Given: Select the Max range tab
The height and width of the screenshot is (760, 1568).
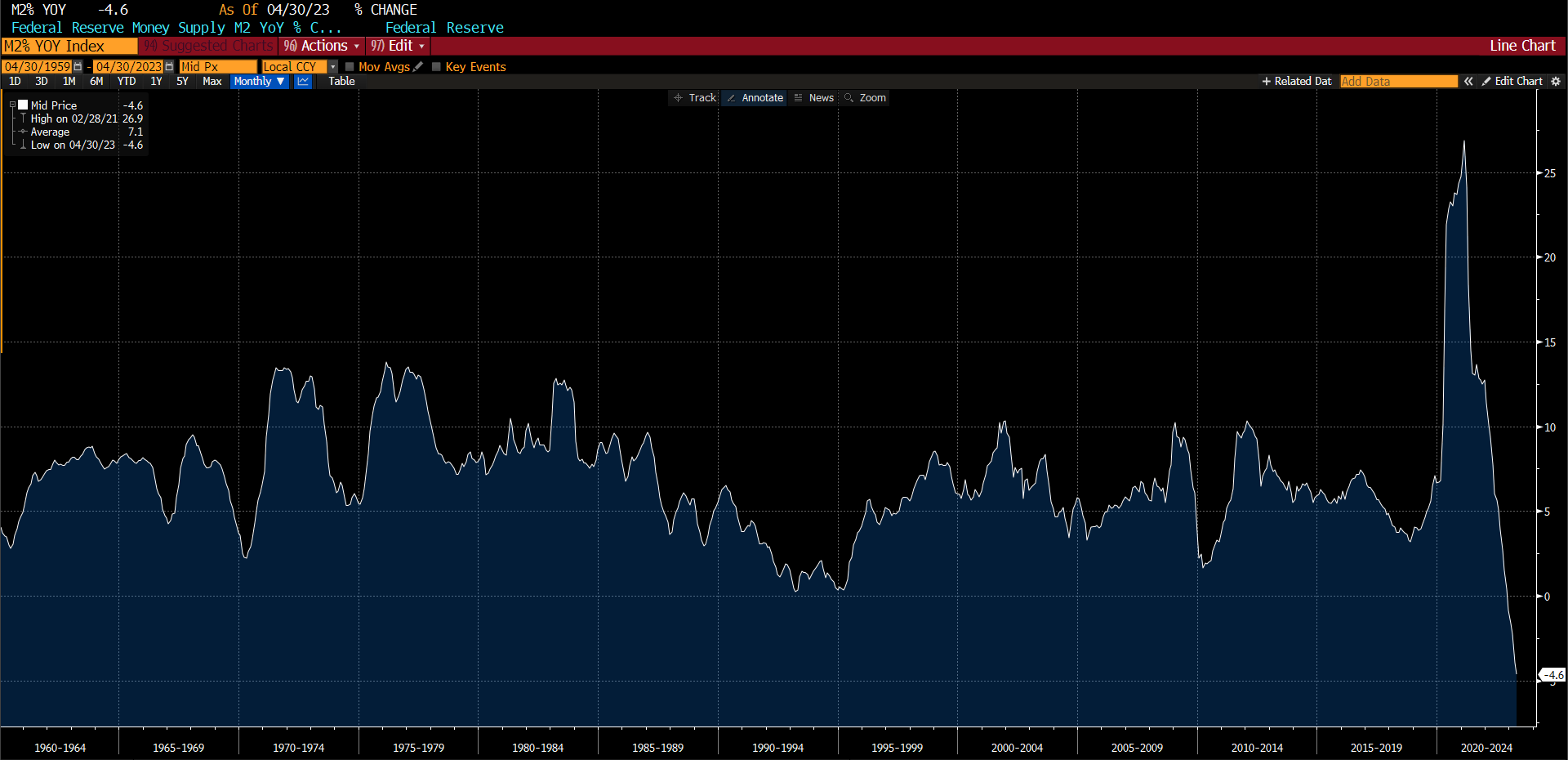Looking at the screenshot, I should pos(212,82).
